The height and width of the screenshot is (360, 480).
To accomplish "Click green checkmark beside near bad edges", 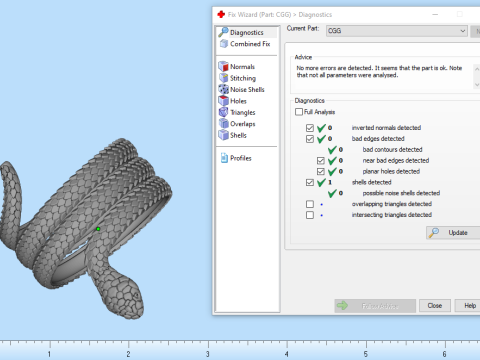I will [332, 161].
